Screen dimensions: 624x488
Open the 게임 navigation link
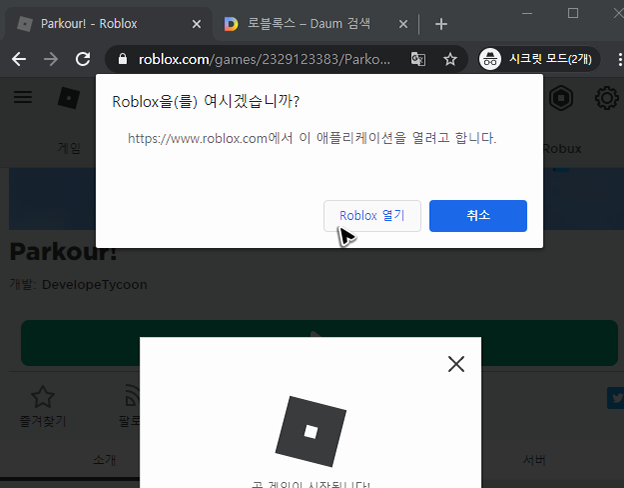tap(69, 148)
